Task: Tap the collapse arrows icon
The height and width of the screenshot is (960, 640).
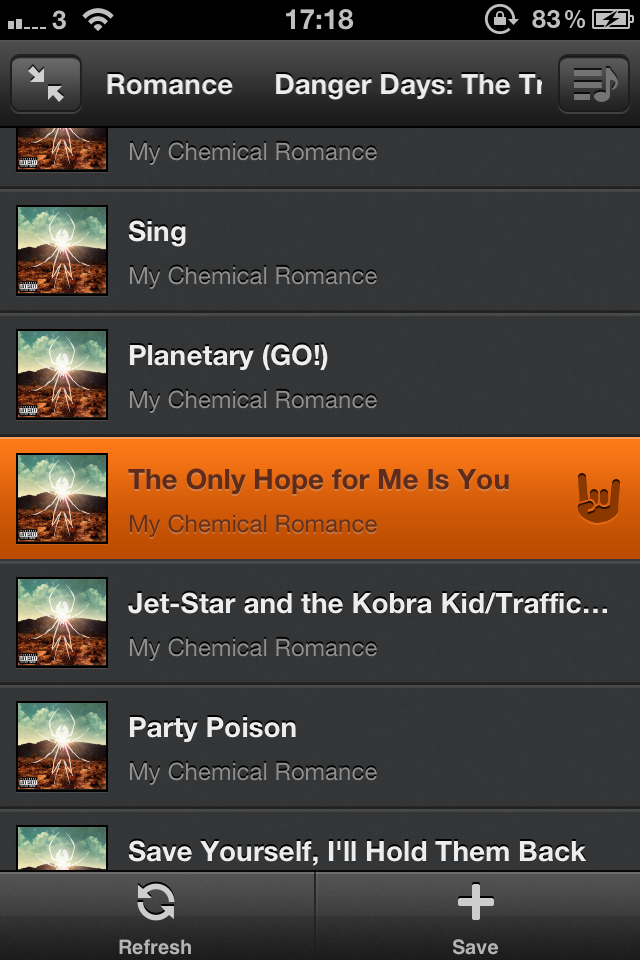Action: click(x=46, y=85)
